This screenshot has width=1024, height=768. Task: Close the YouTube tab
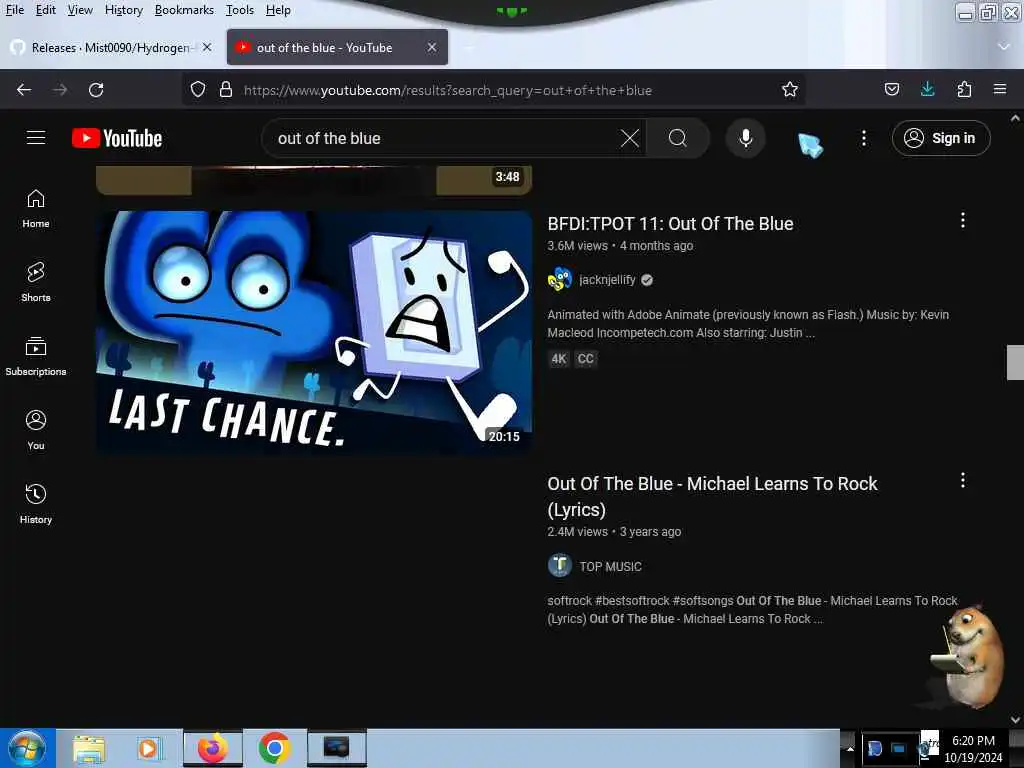432,47
